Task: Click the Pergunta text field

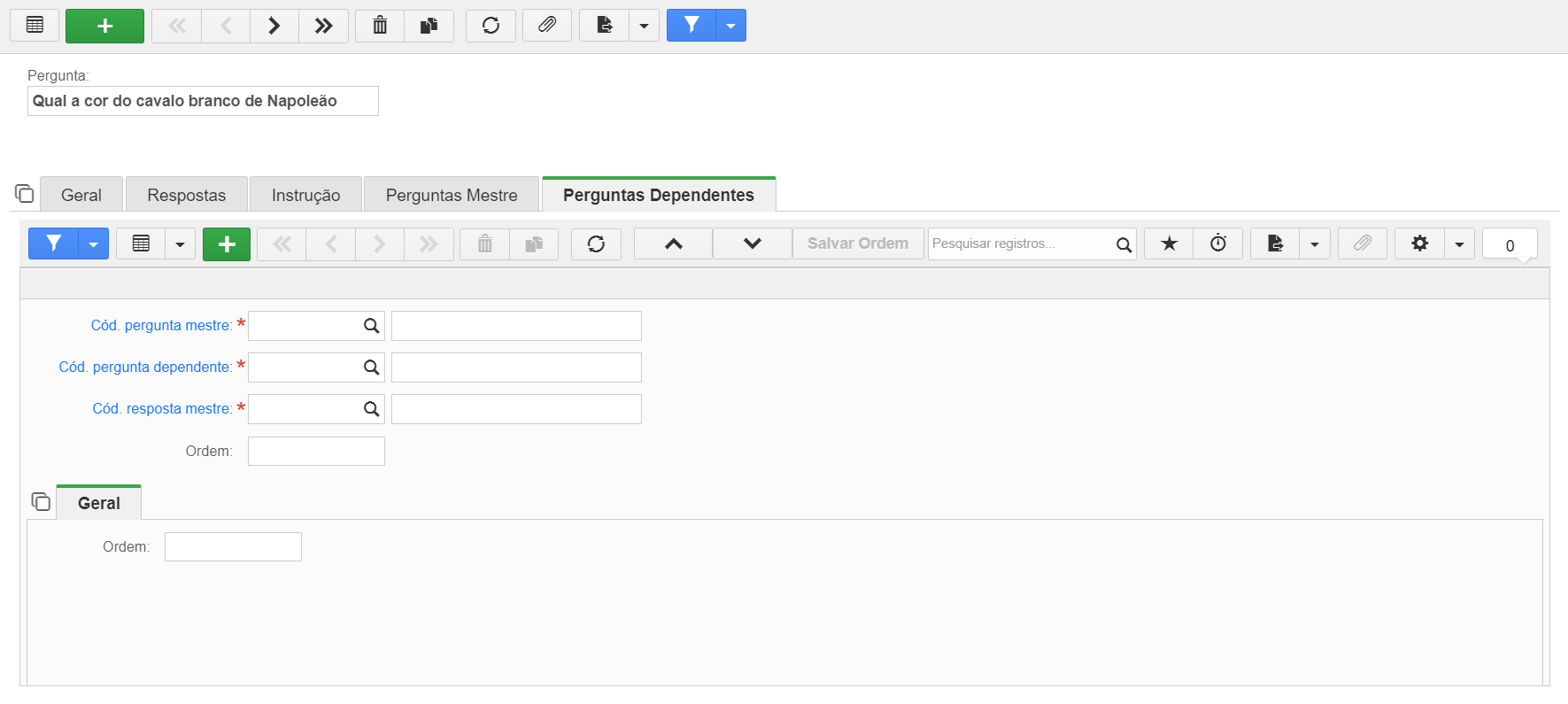Action: pos(203,101)
